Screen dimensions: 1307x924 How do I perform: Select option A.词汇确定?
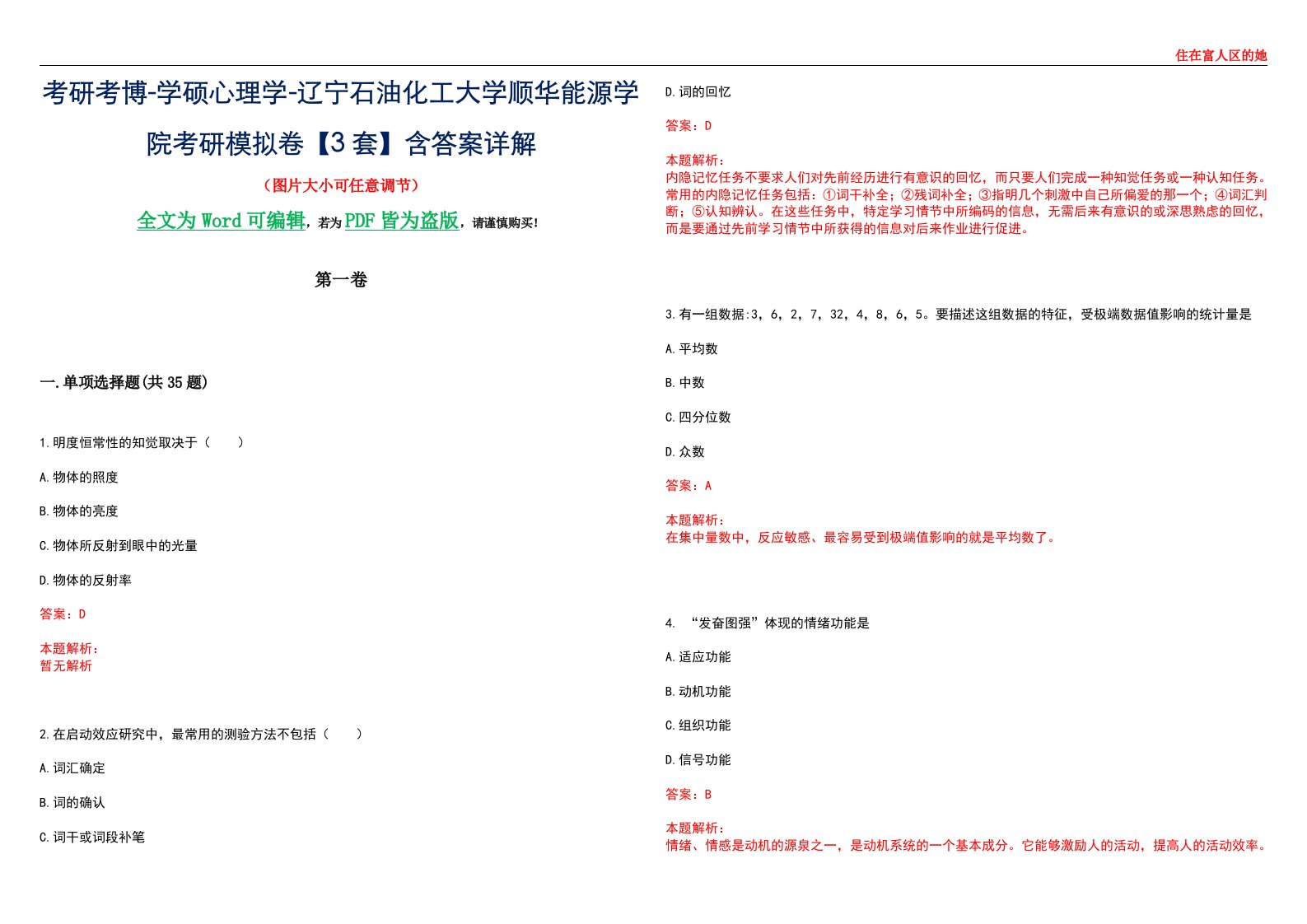tap(72, 768)
